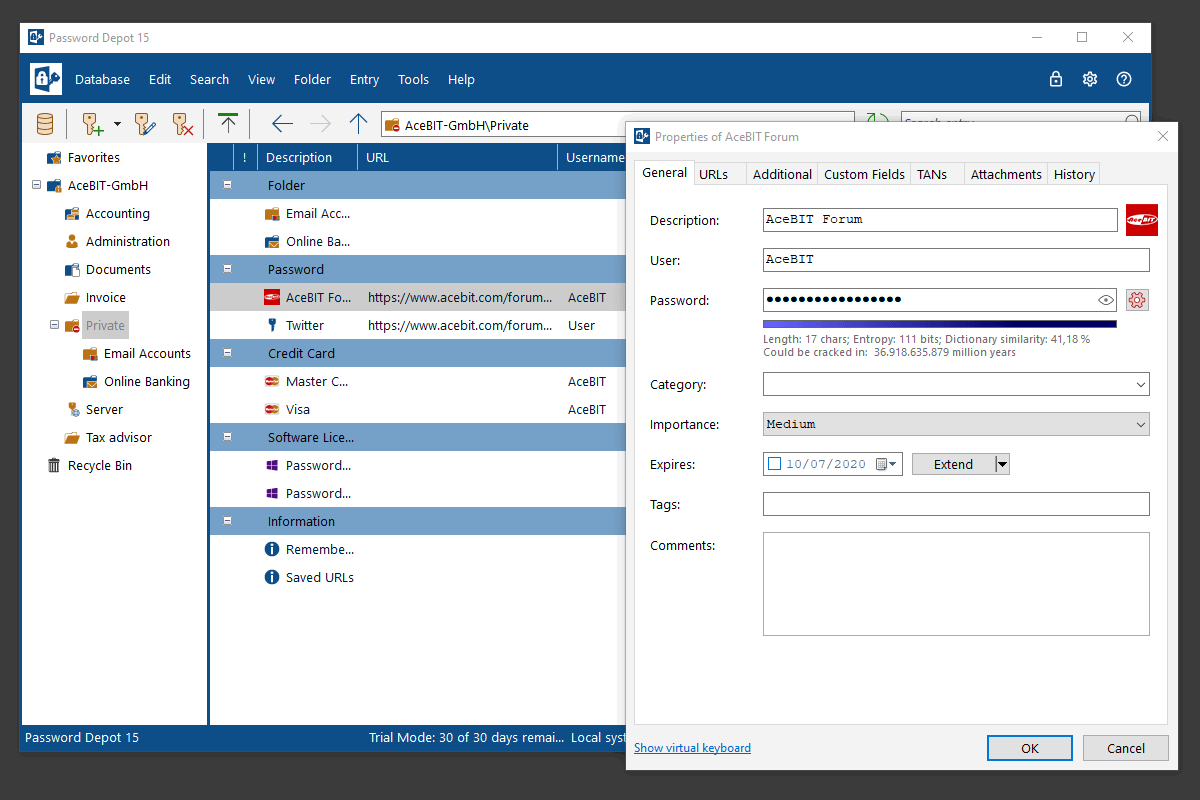Screen dimensions: 1200x800
Task: Open the Database menu
Action: pos(102,79)
